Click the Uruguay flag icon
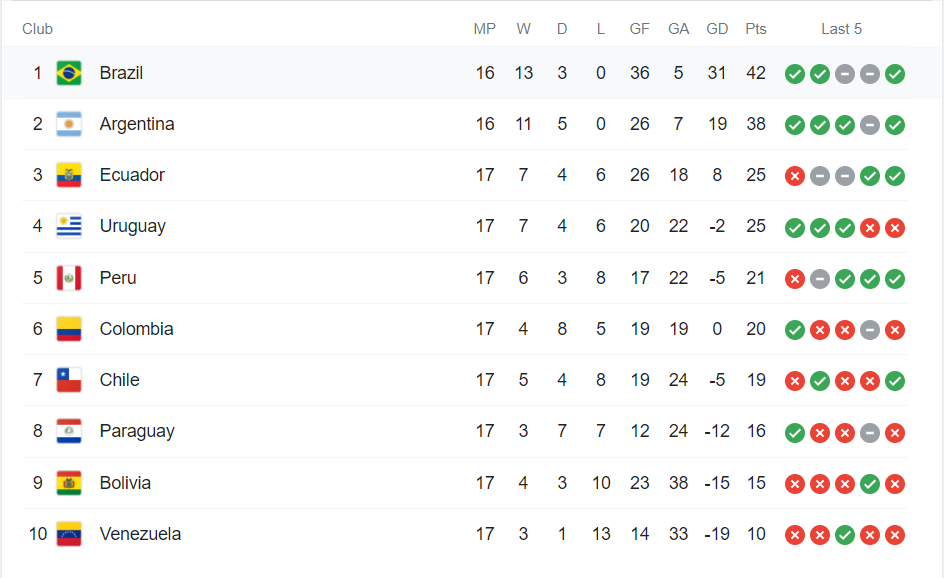The image size is (944, 578). 69,226
